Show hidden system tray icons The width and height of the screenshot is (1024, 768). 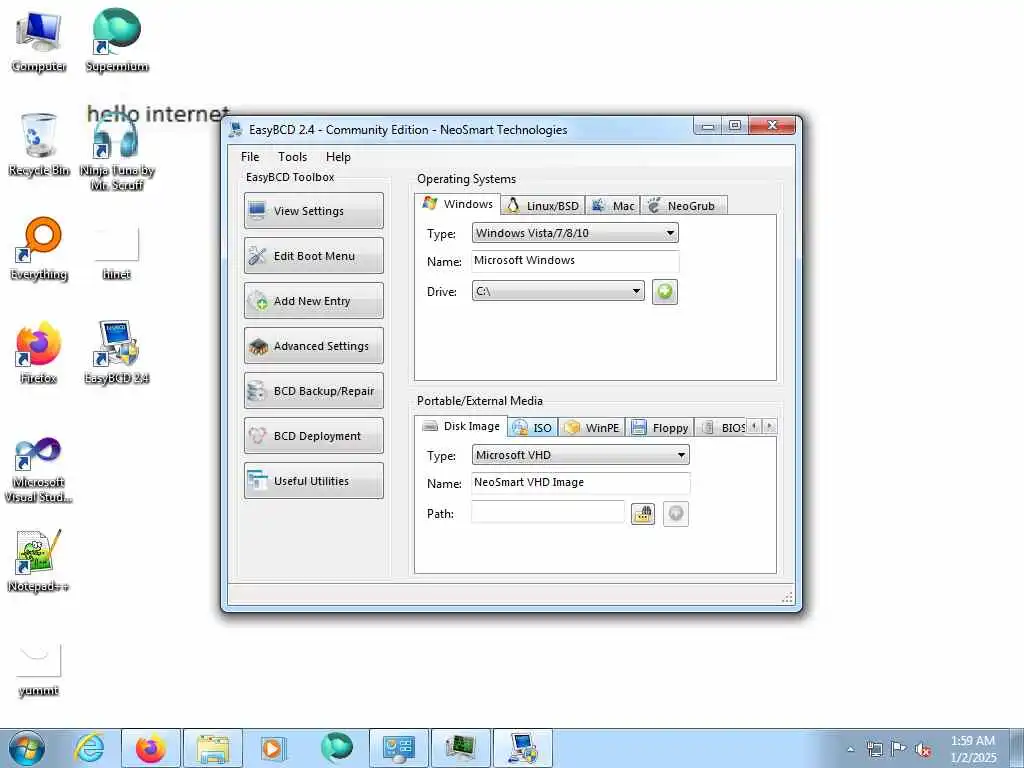850,749
